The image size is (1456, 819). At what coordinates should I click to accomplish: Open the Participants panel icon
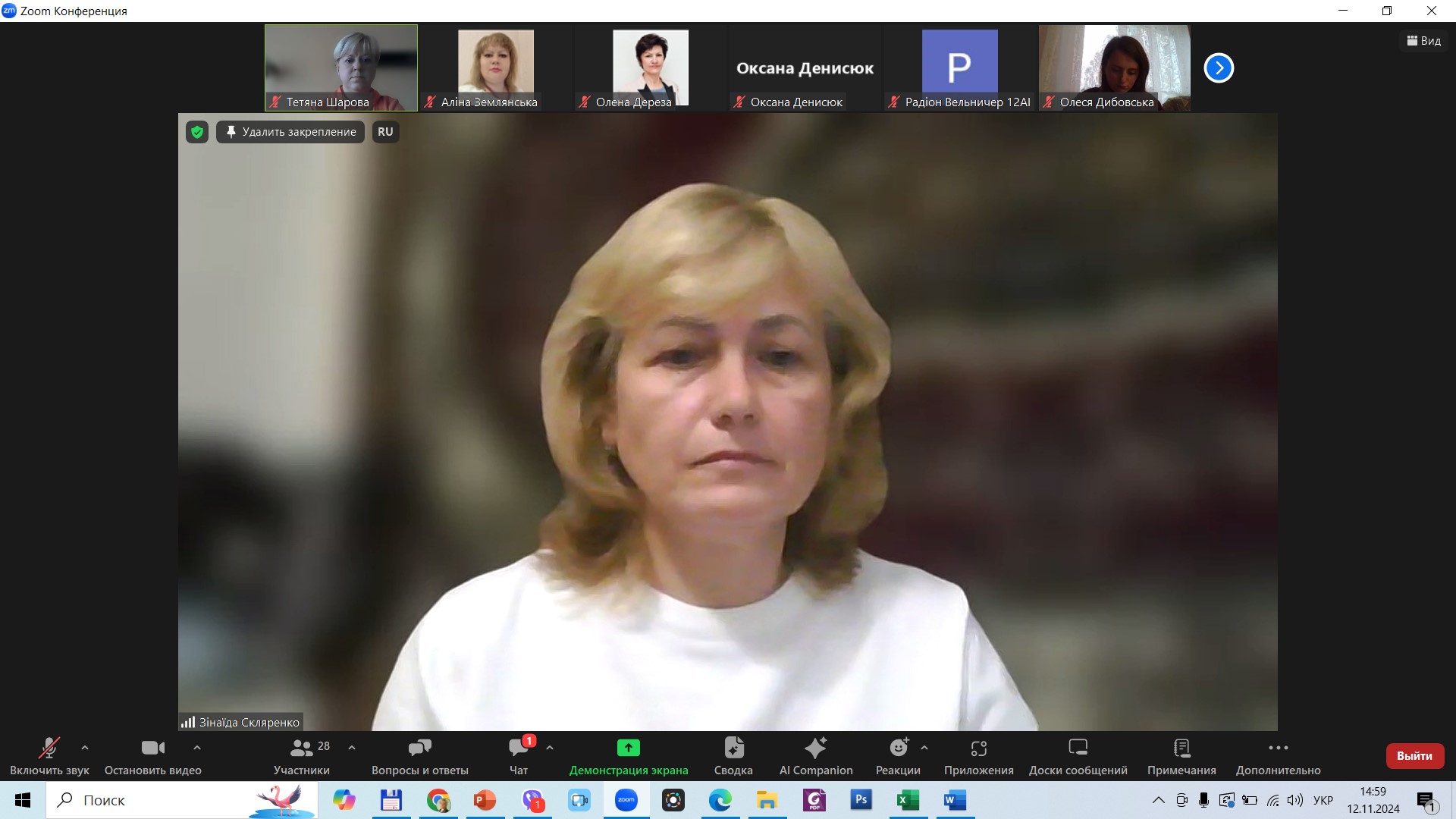click(301, 748)
